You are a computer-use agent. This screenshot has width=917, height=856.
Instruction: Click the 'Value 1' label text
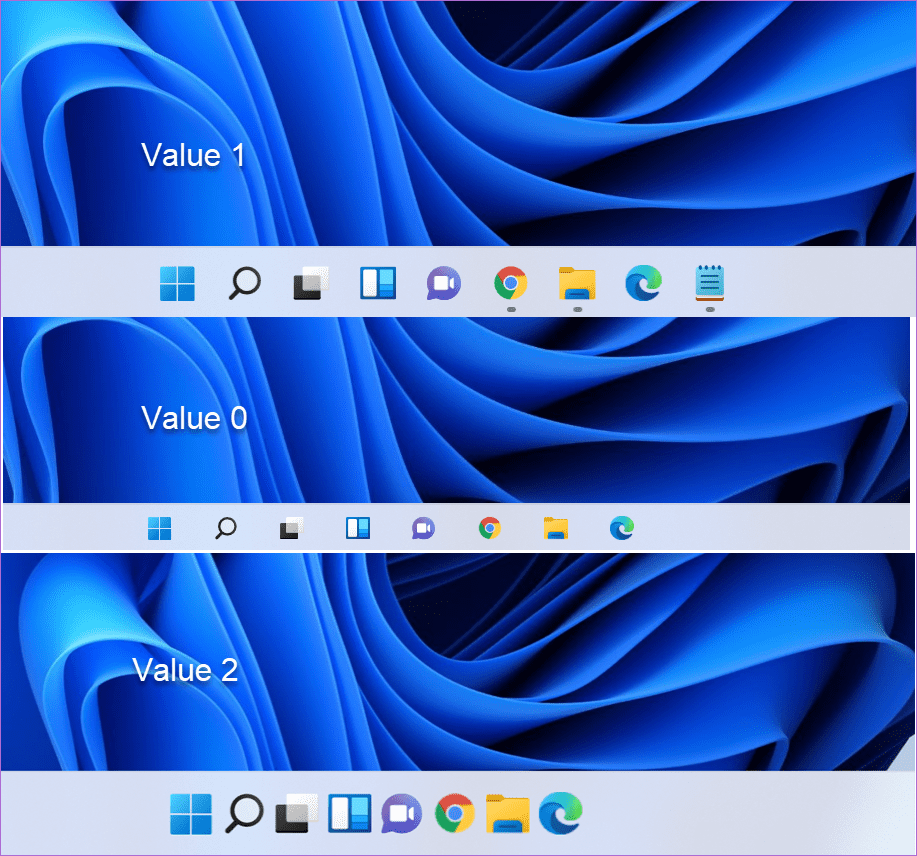pos(193,156)
